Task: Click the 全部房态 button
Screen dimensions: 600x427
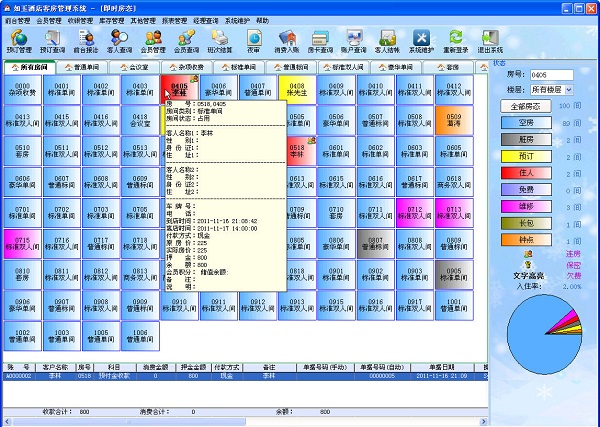Action: pos(526,106)
